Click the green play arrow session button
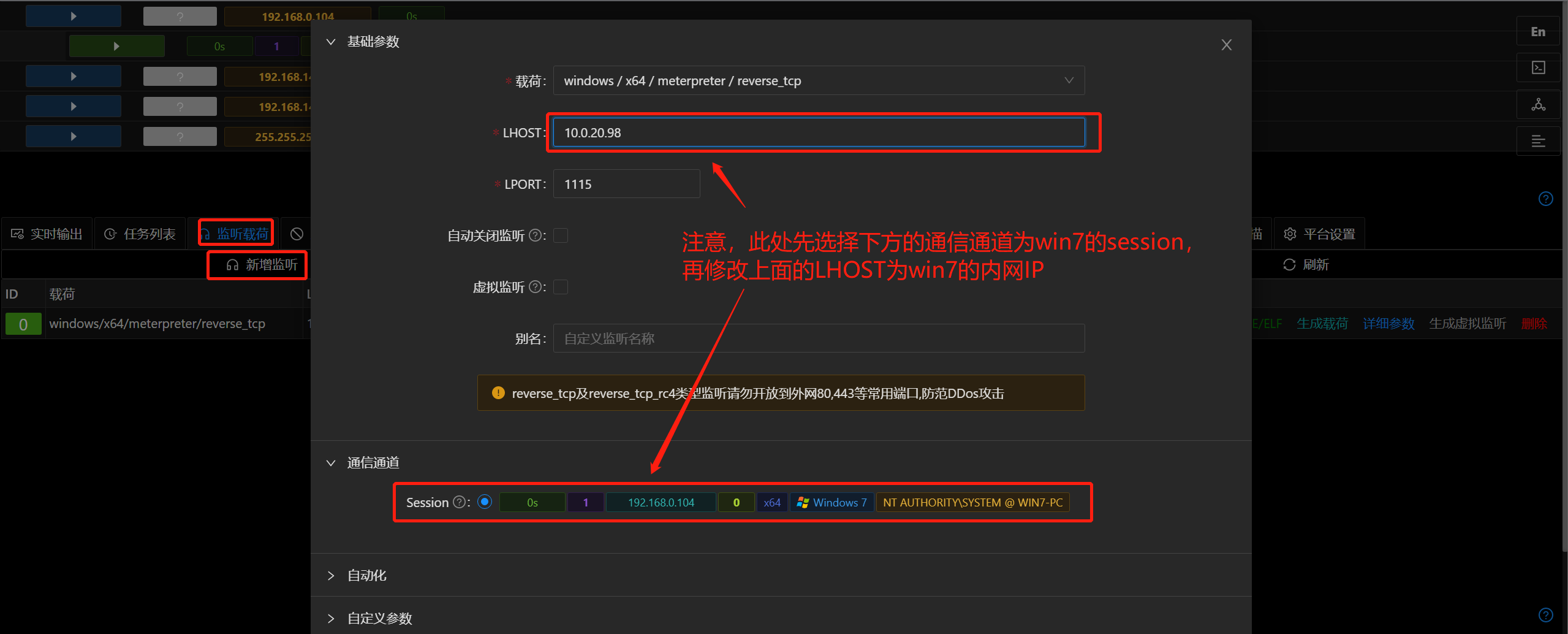Viewport: 1568px width, 634px height. click(116, 46)
